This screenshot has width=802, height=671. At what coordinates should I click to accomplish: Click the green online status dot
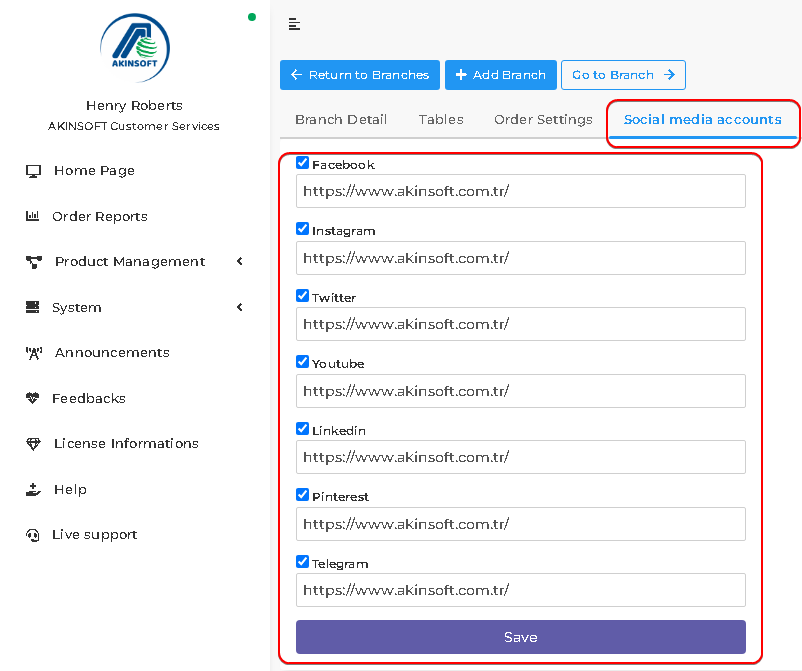click(252, 17)
